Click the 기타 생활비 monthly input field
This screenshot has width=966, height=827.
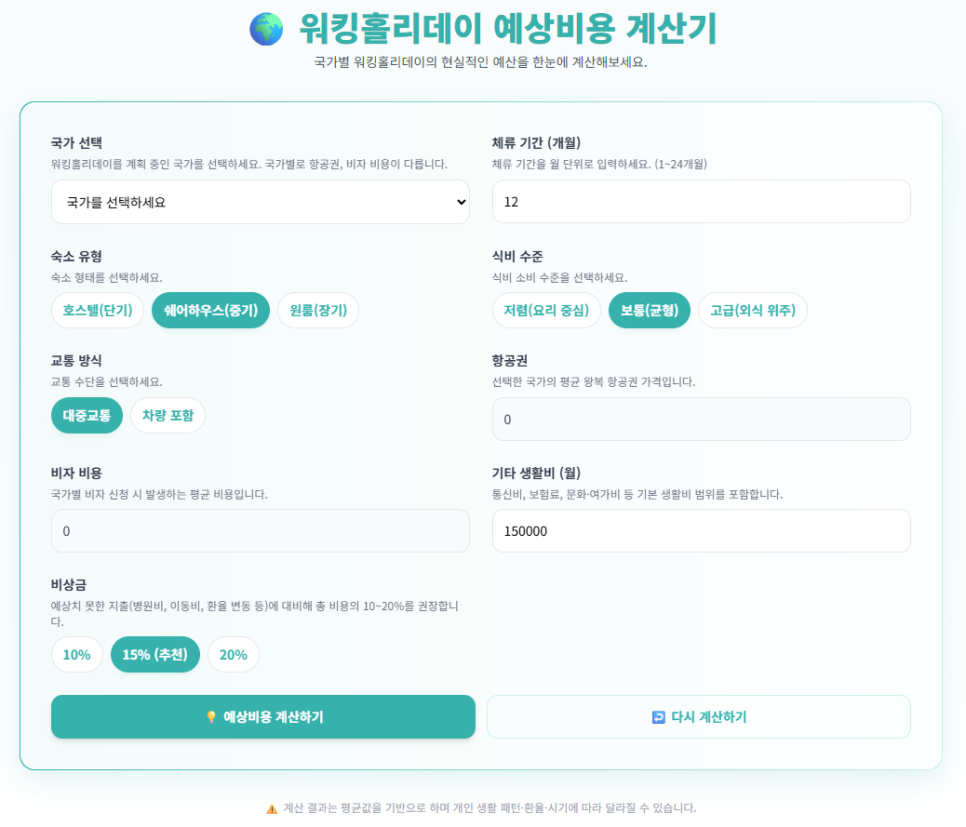tap(701, 531)
